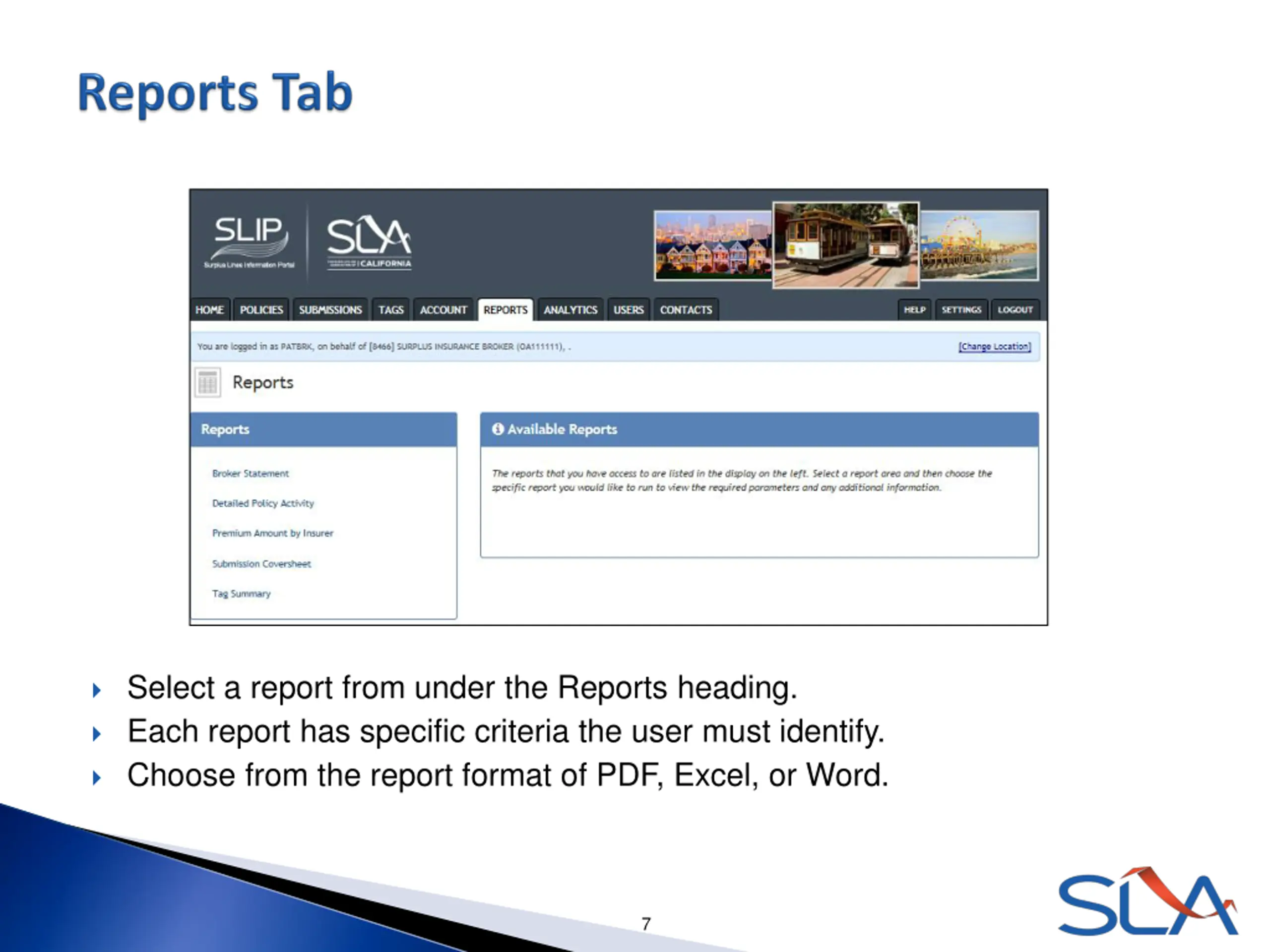Select the Detailed Policy Activity report
Image resolution: width=1270 pixels, height=952 pixels.
click(263, 503)
